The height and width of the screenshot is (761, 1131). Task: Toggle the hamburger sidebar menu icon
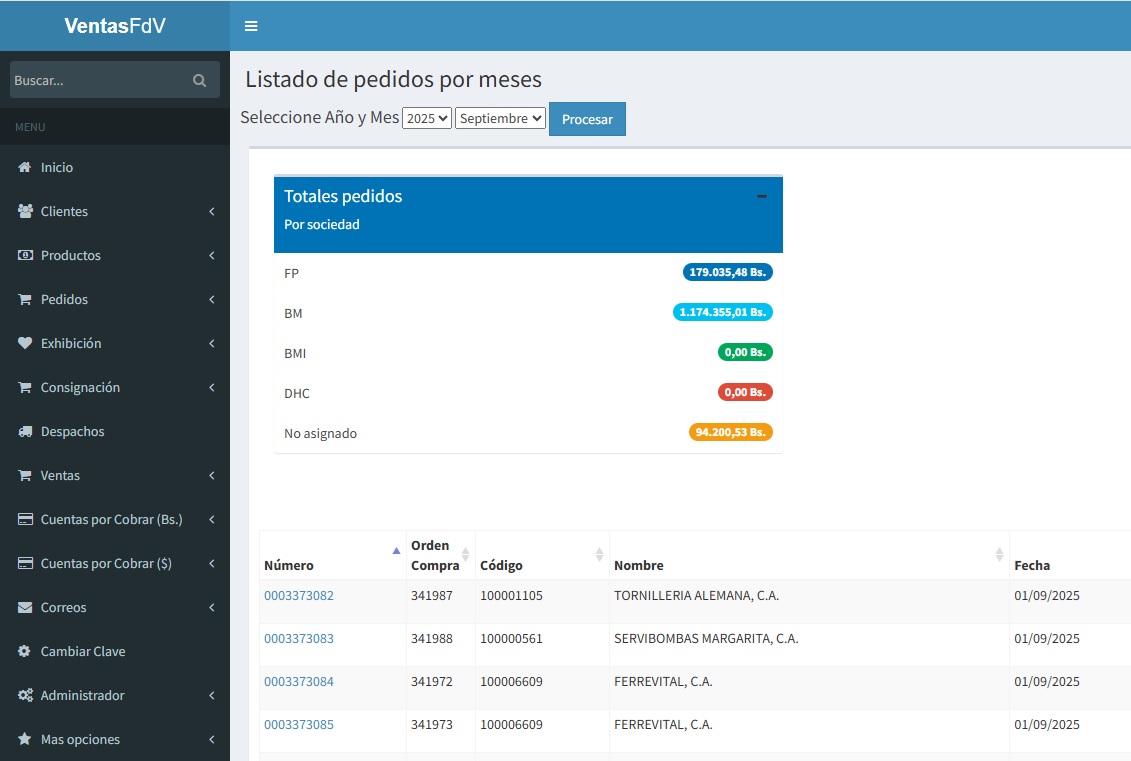click(x=251, y=26)
